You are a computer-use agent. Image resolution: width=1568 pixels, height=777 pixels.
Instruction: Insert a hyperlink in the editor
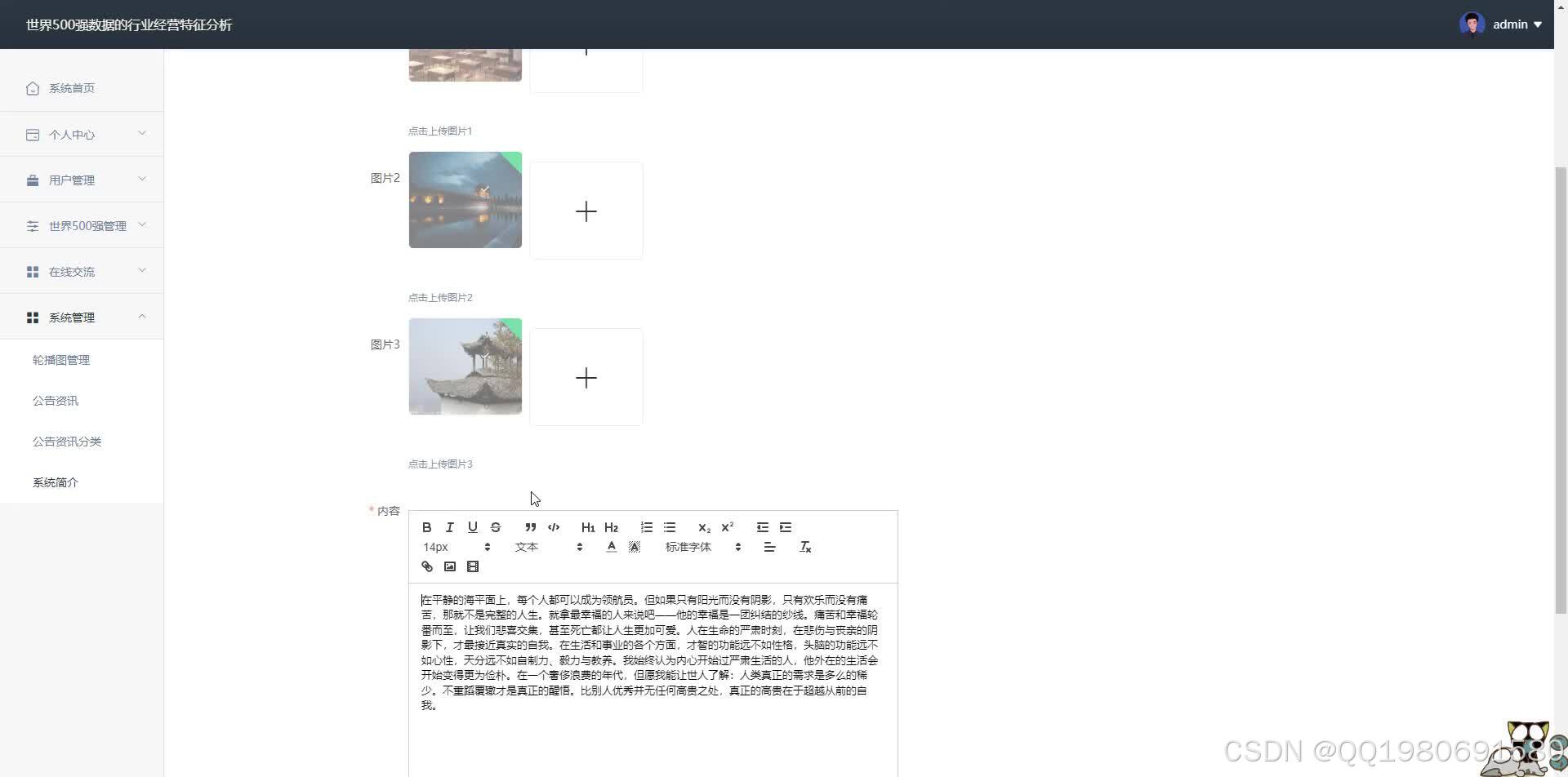coord(426,566)
